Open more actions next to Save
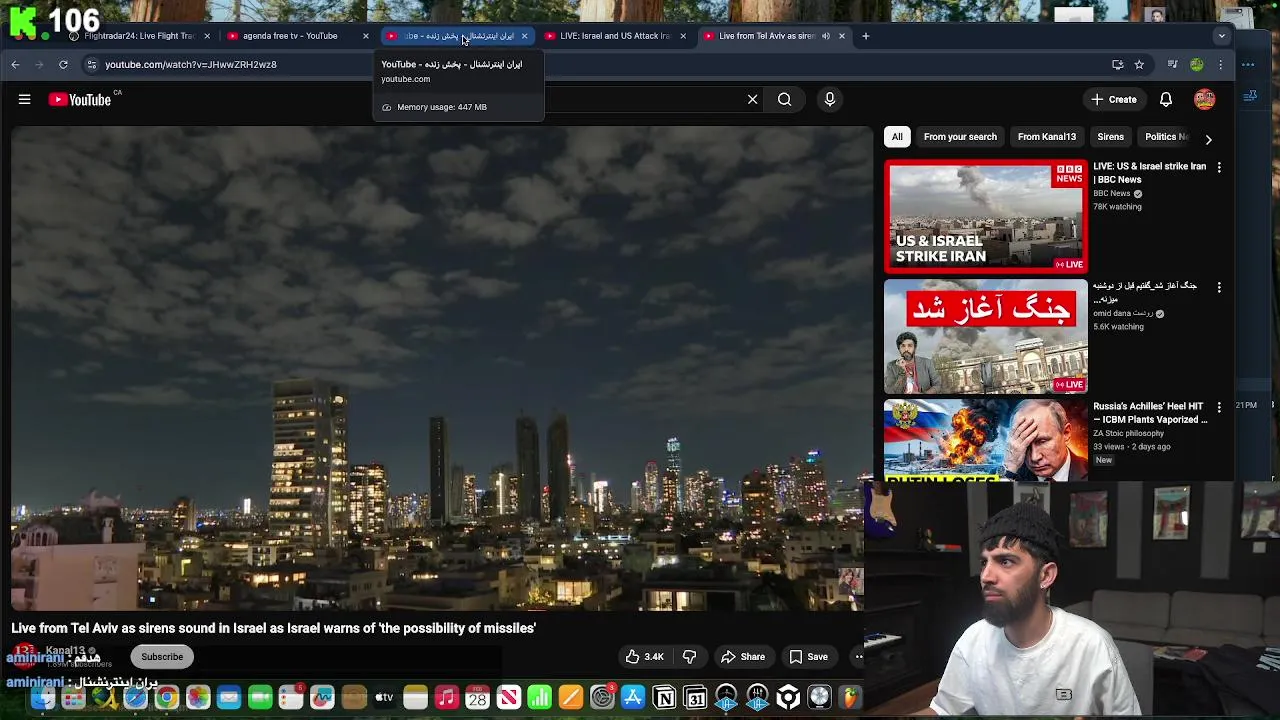This screenshot has height=720, width=1280. click(x=857, y=657)
